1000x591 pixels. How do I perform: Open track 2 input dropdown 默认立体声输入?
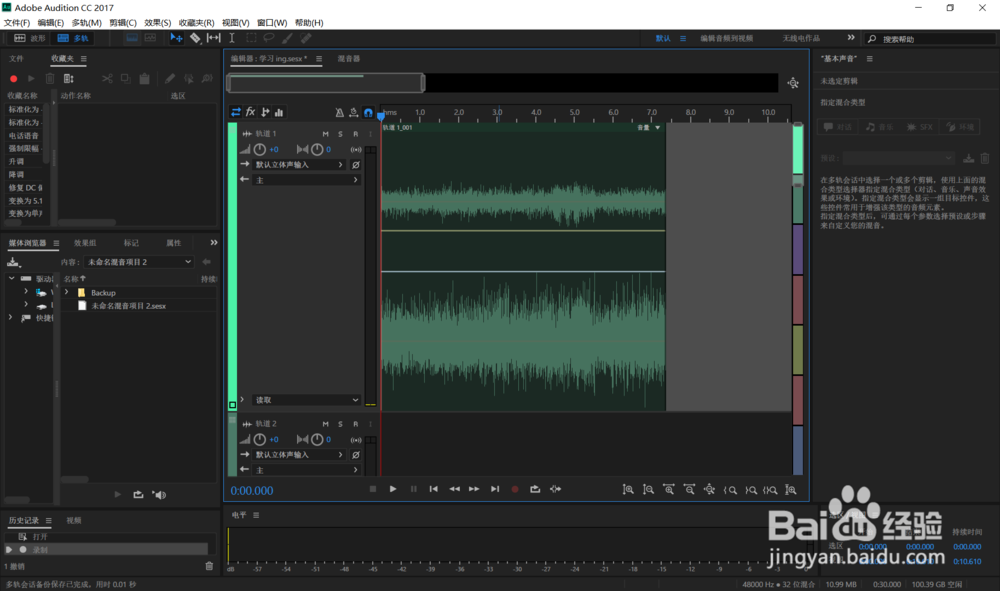point(299,455)
